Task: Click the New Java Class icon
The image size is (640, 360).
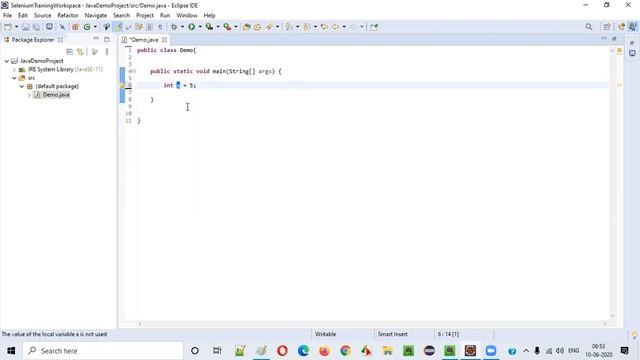Action: tap(87, 27)
